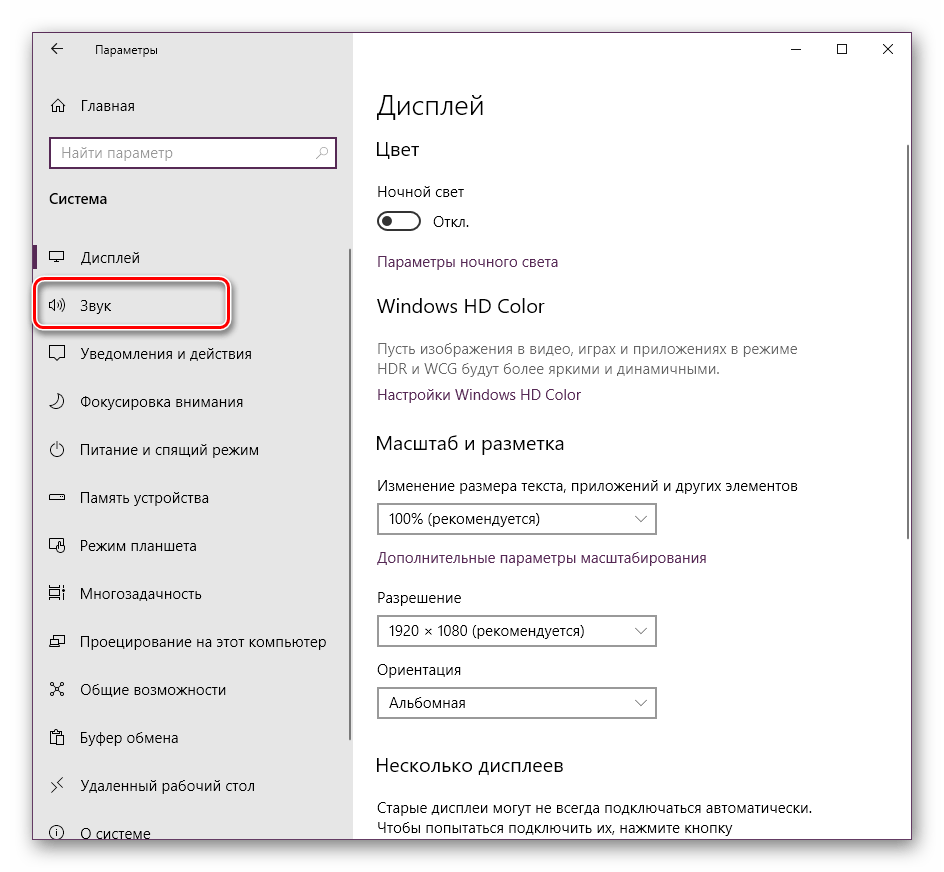Click the Звук speaker icon
The width and height of the screenshot is (944, 872).
tap(57, 306)
